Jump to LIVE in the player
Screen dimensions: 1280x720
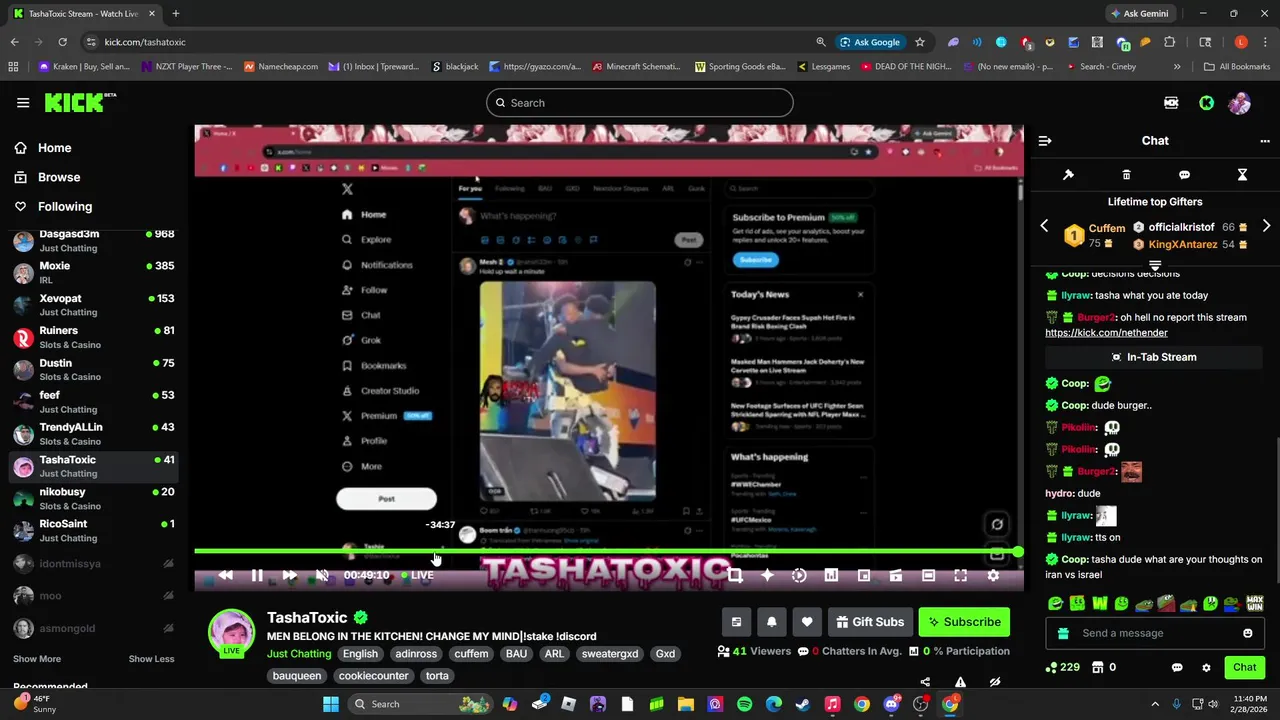click(x=417, y=575)
